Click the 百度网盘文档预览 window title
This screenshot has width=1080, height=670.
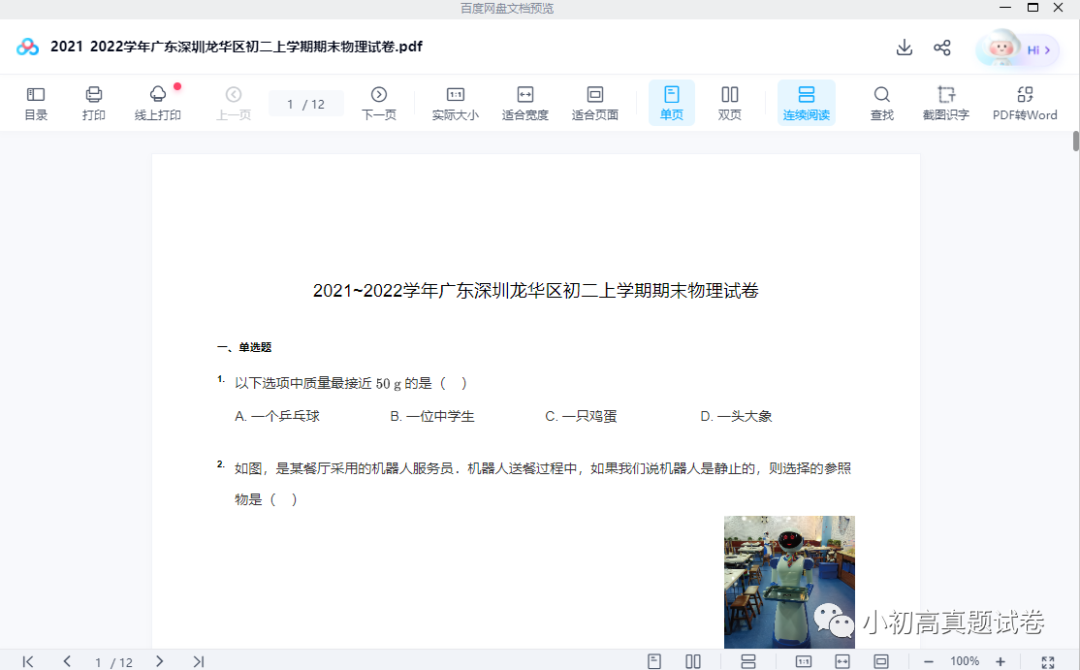(x=507, y=8)
